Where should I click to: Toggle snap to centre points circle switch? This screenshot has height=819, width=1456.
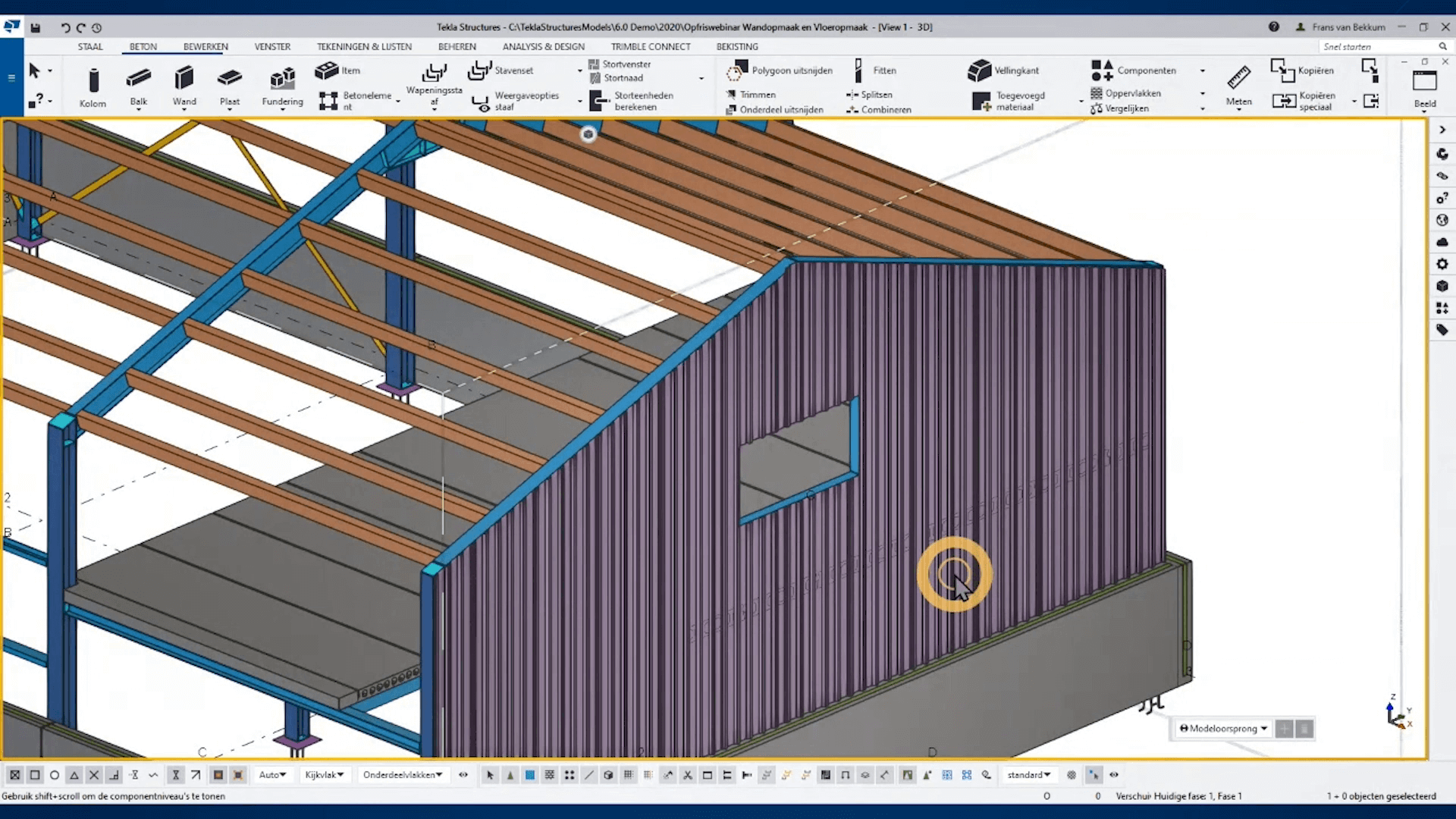click(x=55, y=775)
